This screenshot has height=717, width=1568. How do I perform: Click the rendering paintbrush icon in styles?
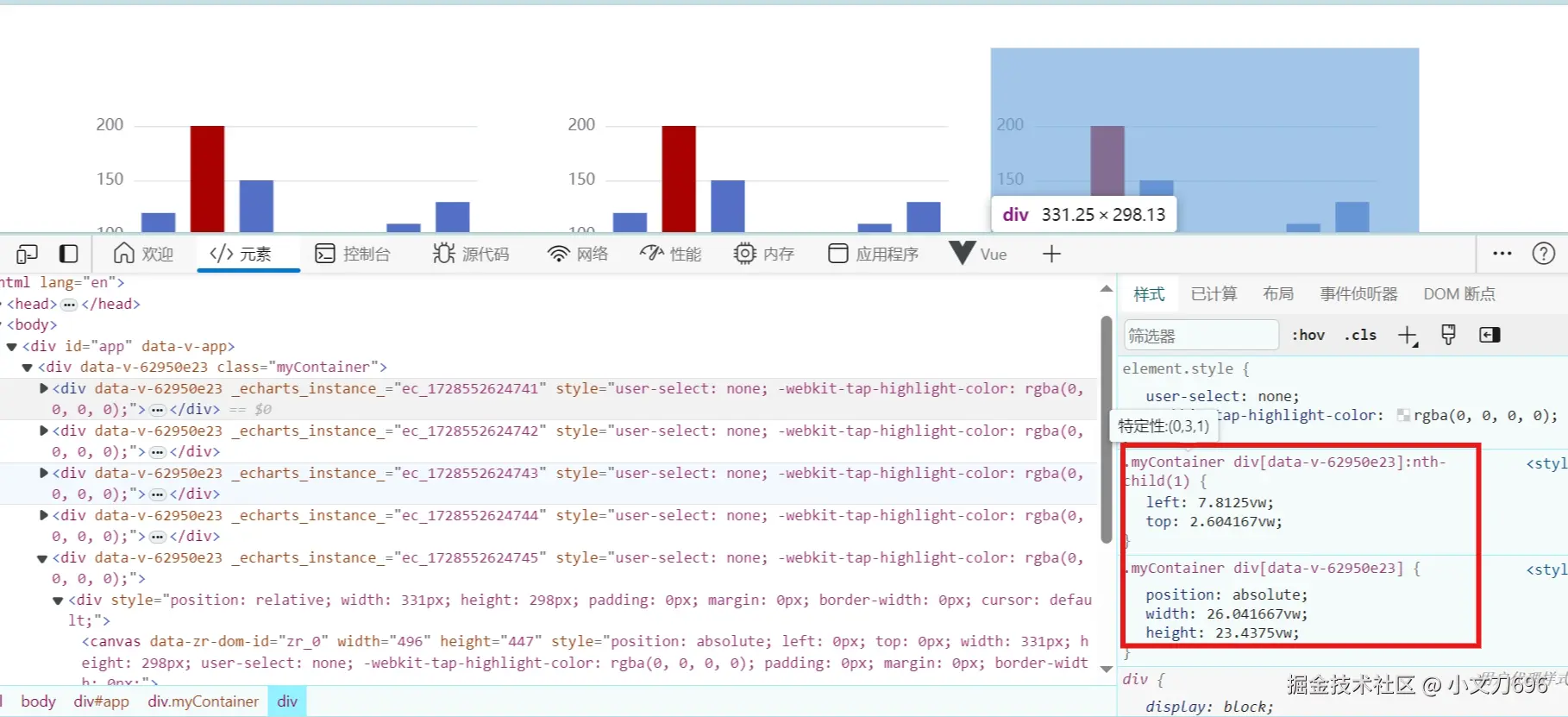pyautogui.click(x=1449, y=335)
